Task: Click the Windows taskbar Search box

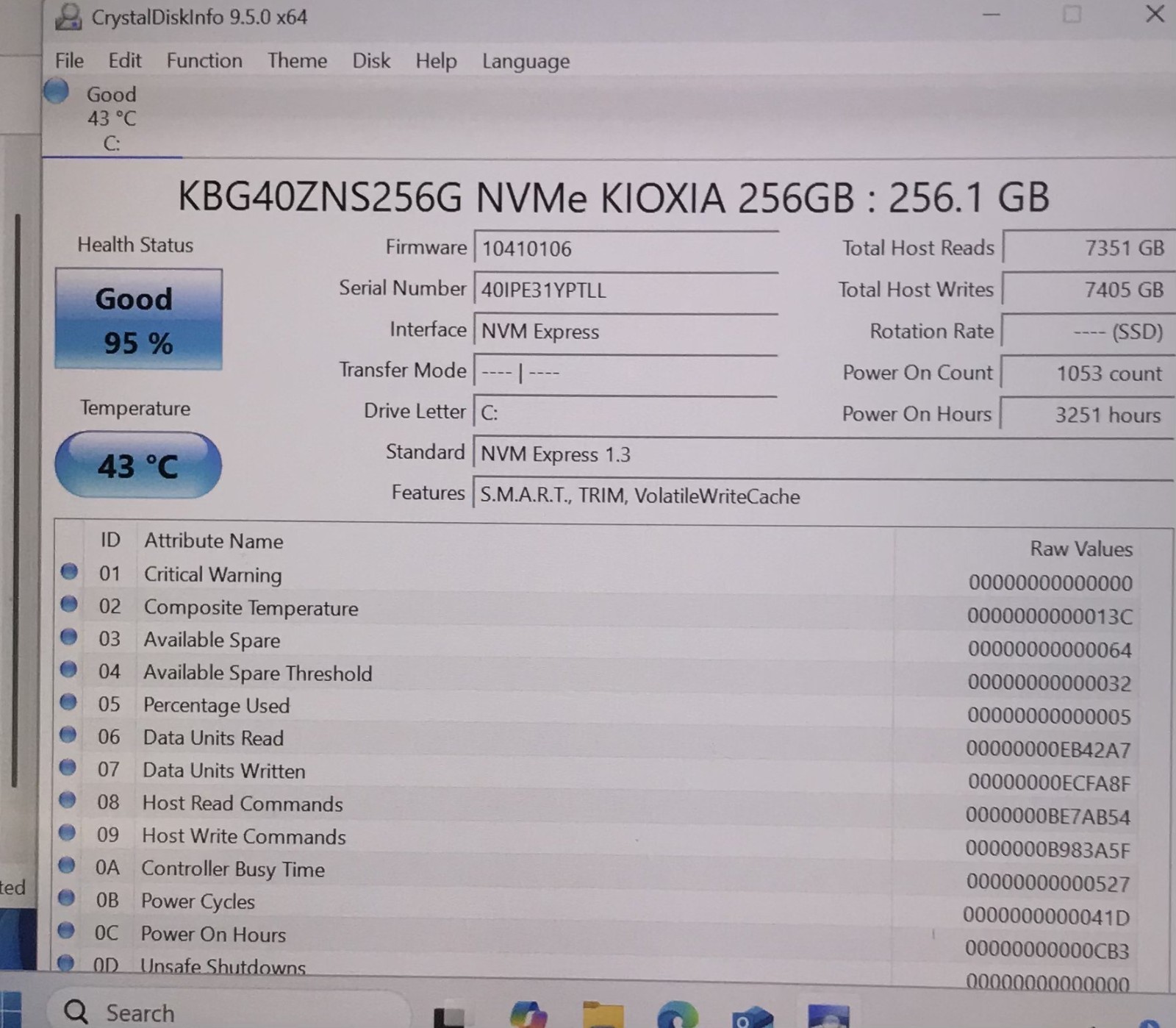Action: click(228, 1012)
